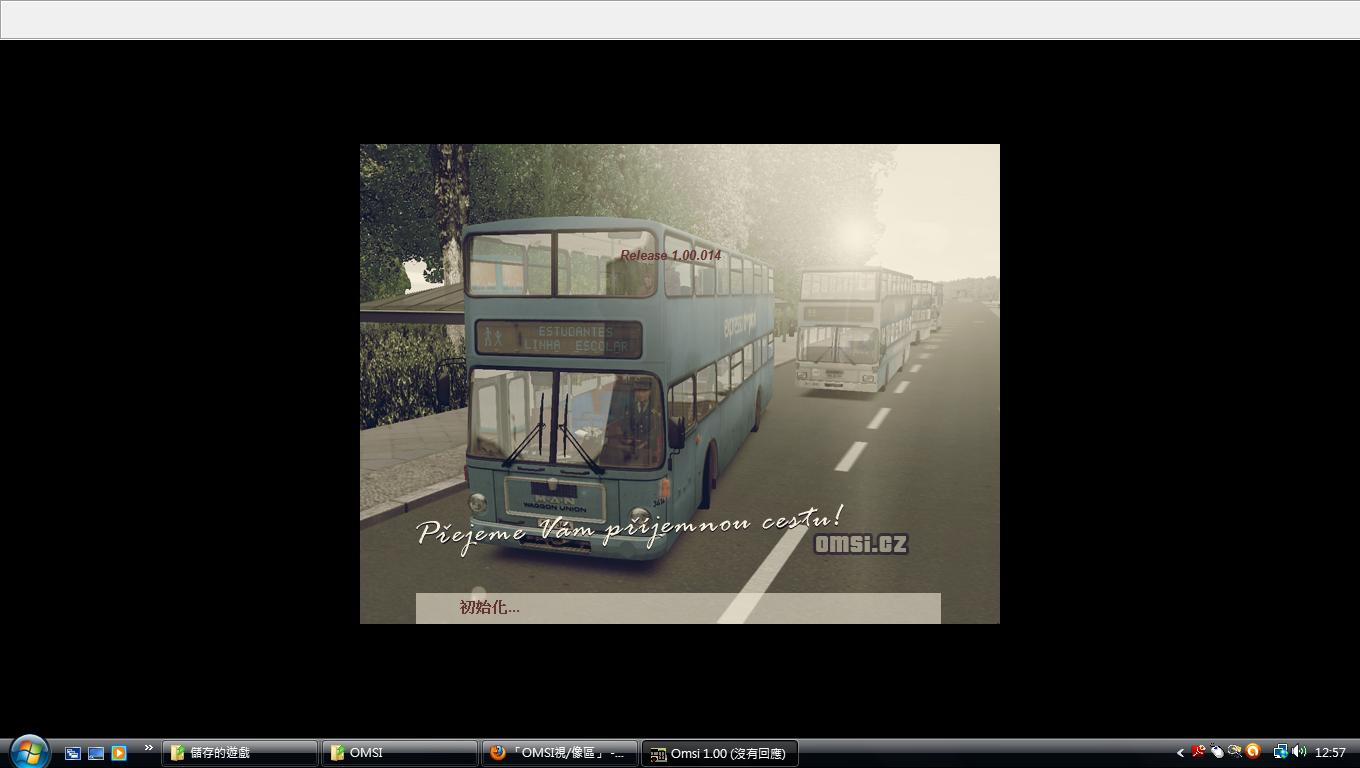1360x768 pixels.
Task: Switch to the OMSI folder taskbar button
Action: pos(399,753)
